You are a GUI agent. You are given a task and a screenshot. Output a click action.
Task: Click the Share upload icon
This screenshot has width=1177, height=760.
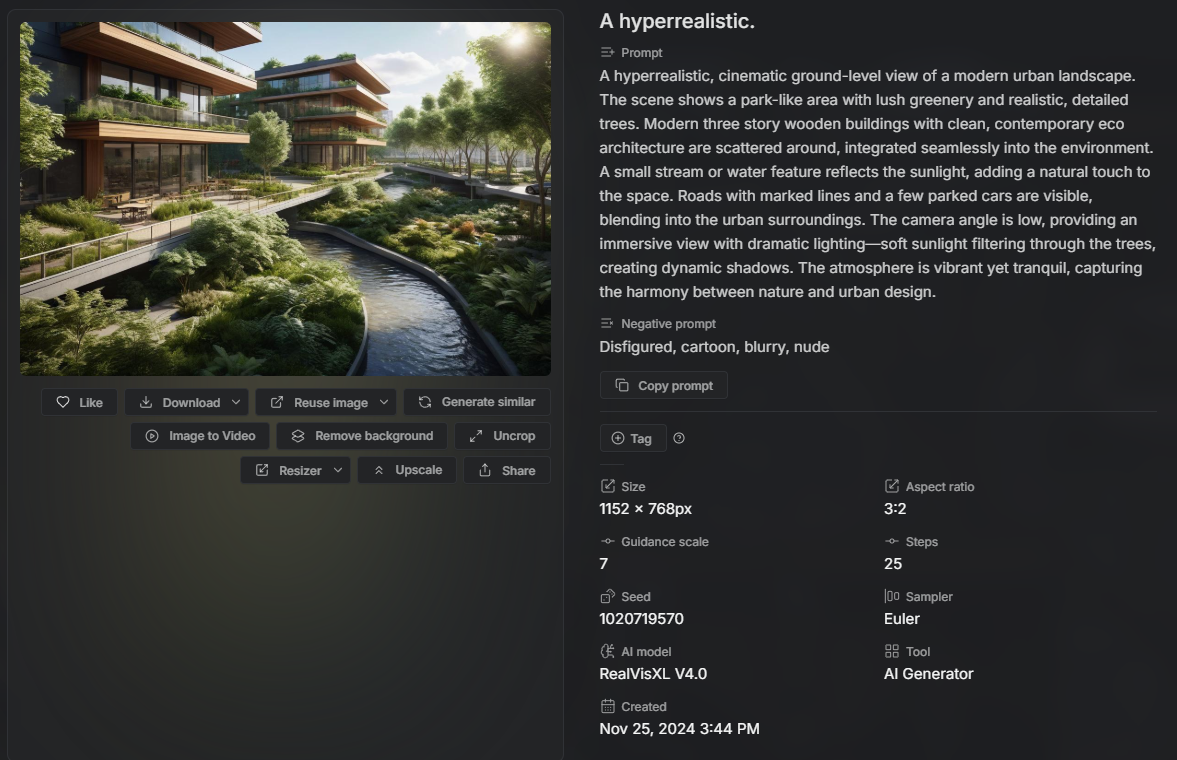click(485, 470)
